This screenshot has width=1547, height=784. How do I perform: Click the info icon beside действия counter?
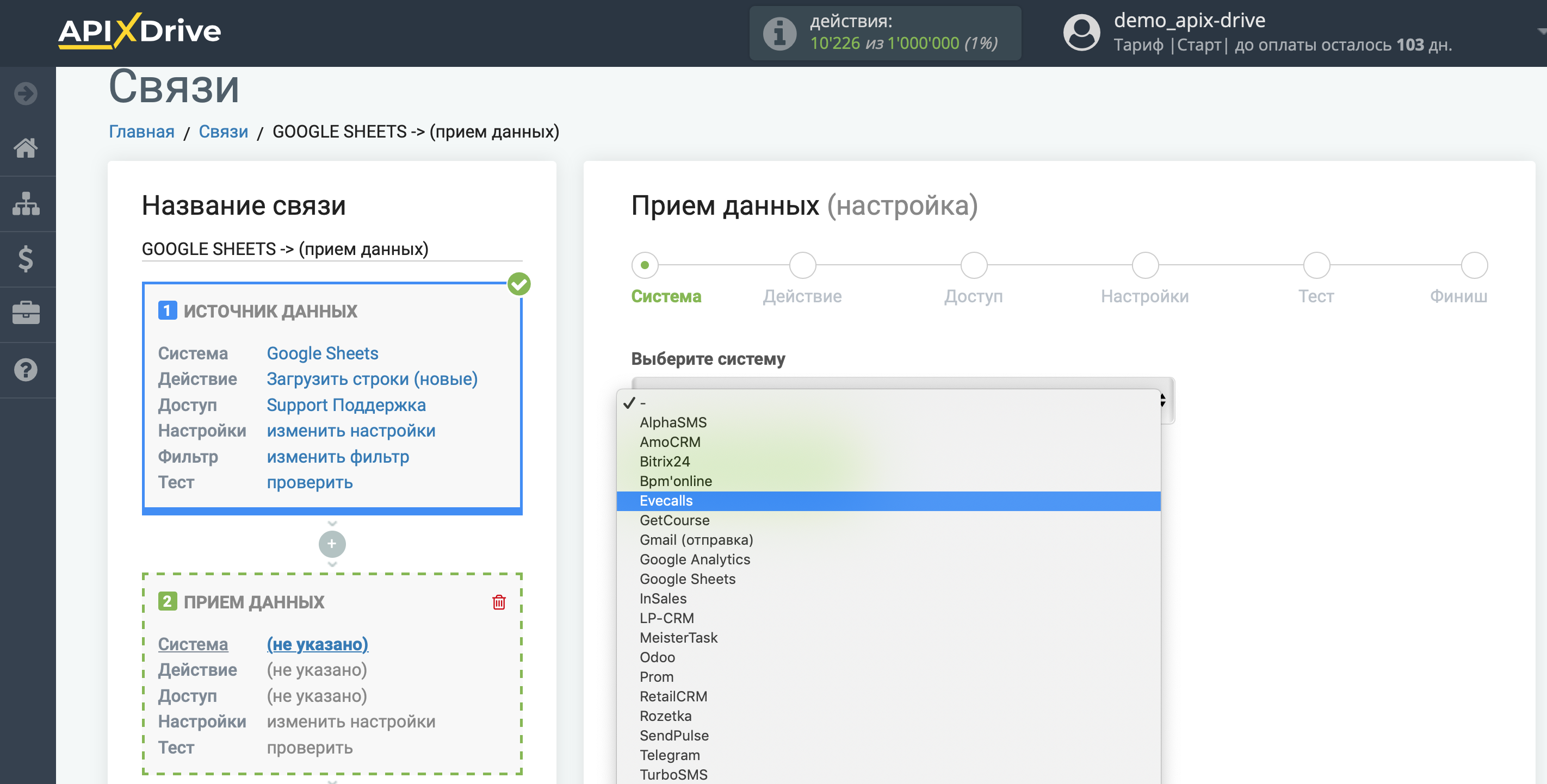(779, 33)
